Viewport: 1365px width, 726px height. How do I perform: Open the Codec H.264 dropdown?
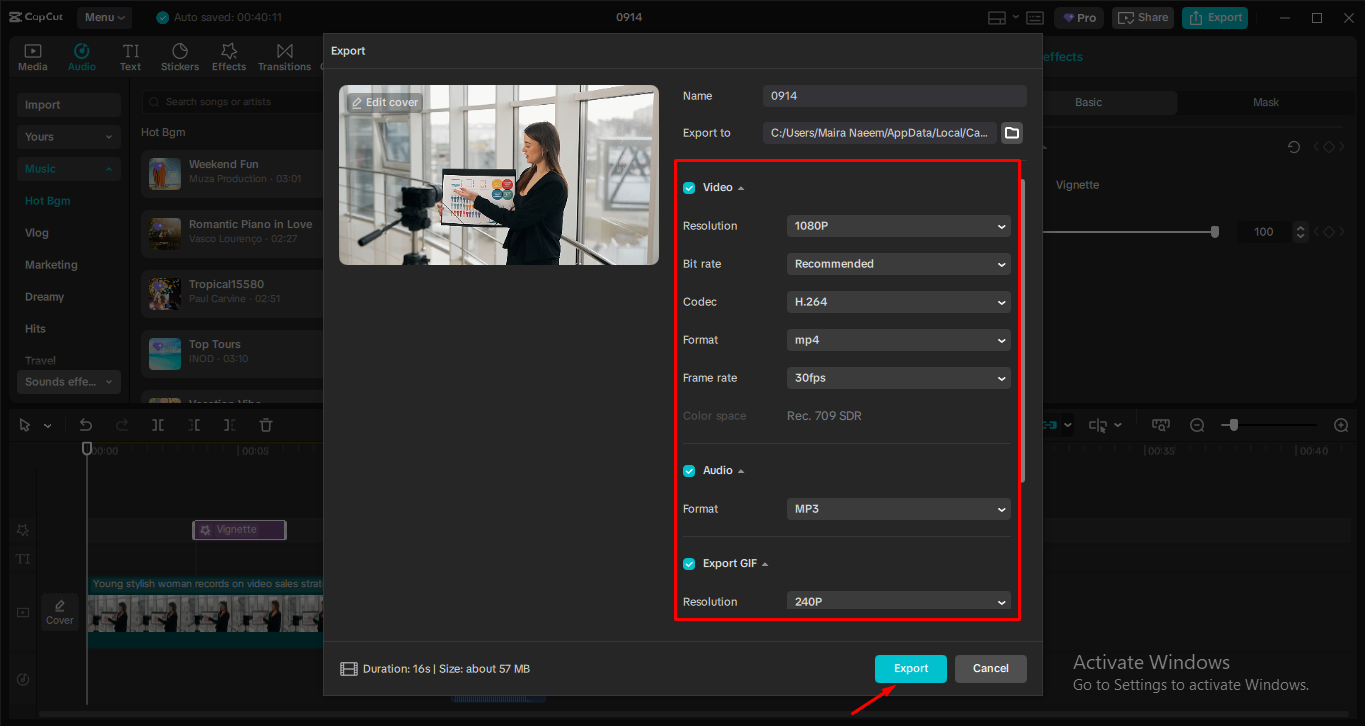pyautogui.click(x=899, y=302)
